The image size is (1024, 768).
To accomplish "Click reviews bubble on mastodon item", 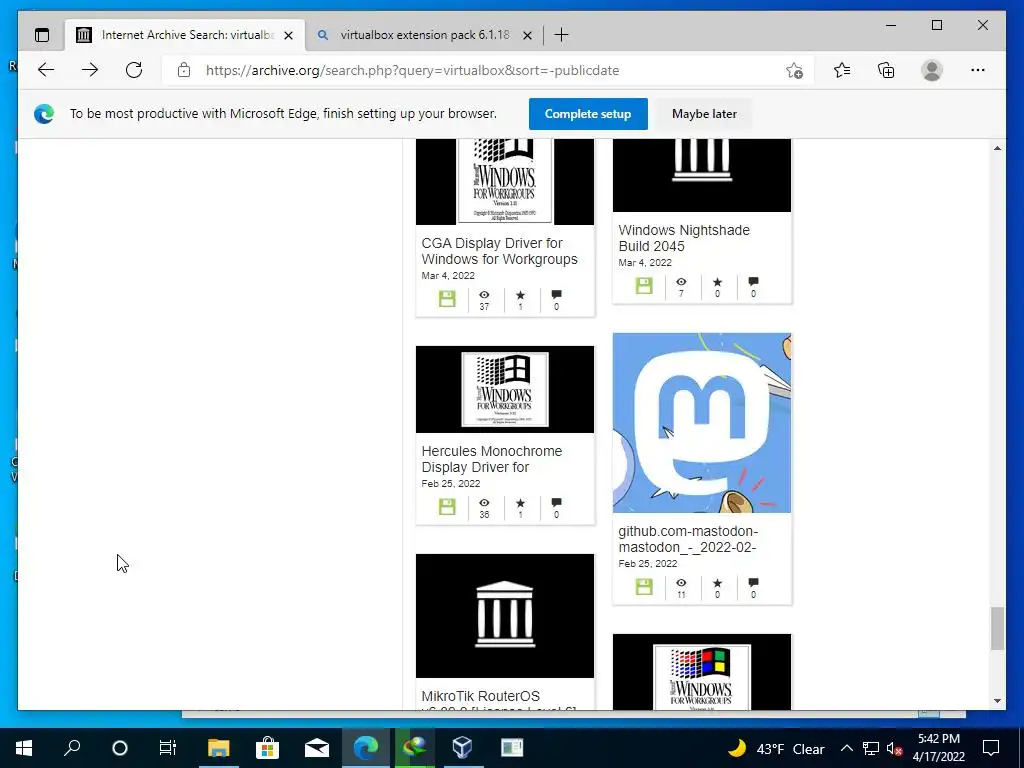I will (x=754, y=583).
